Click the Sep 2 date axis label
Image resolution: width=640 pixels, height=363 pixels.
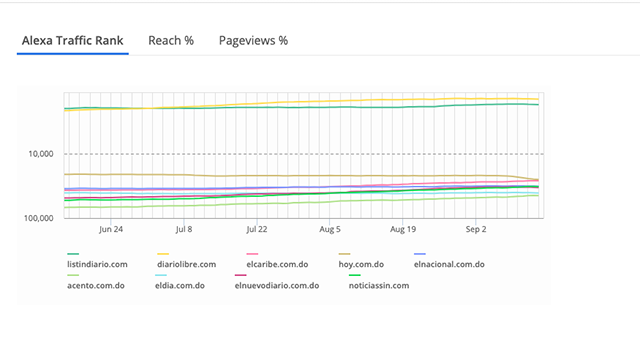[x=476, y=229]
